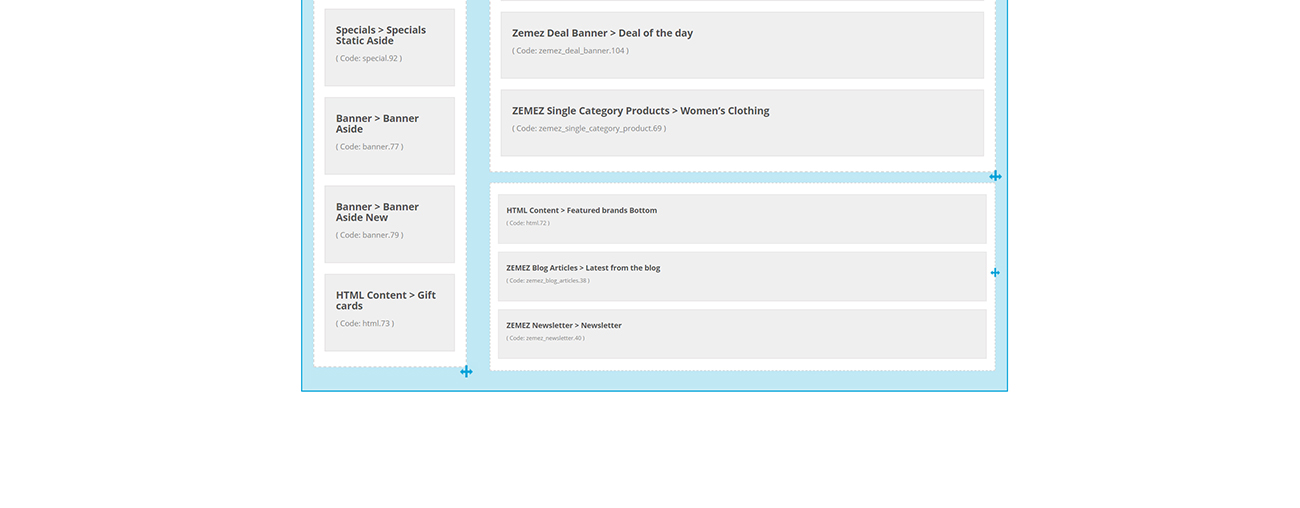The width and height of the screenshot is (1300, 508).
Task: Select the Banner Aside New module block
Action: tap(389, 224)
